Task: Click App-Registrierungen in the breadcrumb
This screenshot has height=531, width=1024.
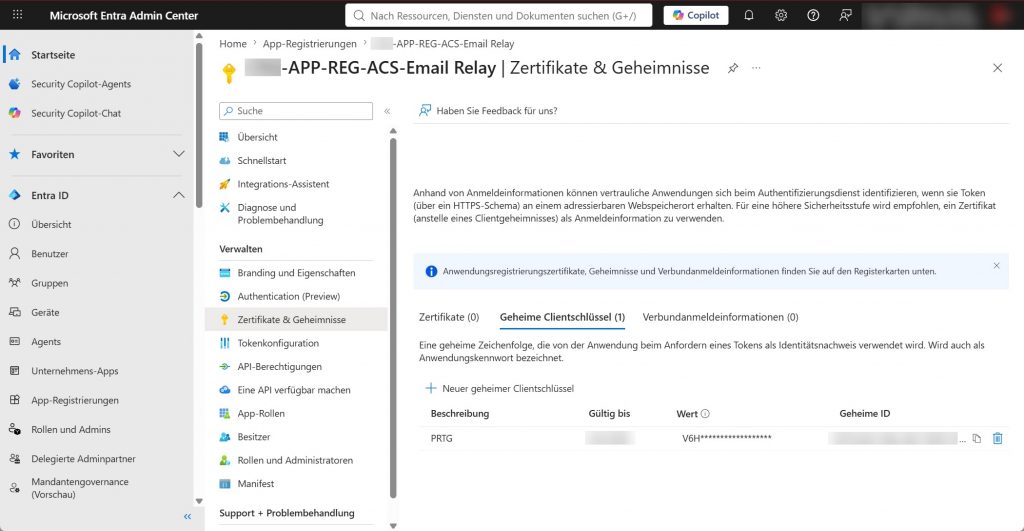Action: coord(310,44)
